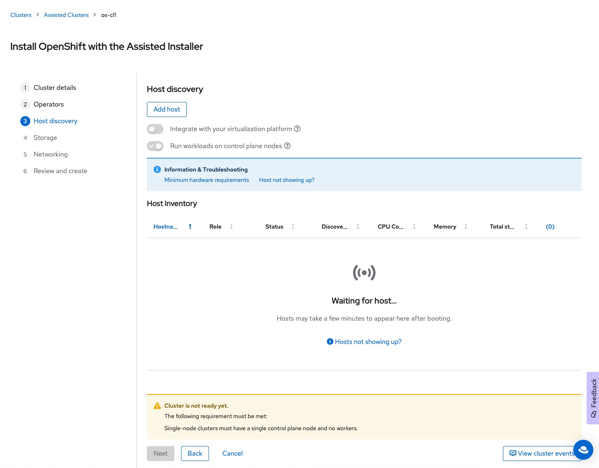599x468 pixels.
Task: Click the blue chat assistant bubble icon
Action: [583, 450]
